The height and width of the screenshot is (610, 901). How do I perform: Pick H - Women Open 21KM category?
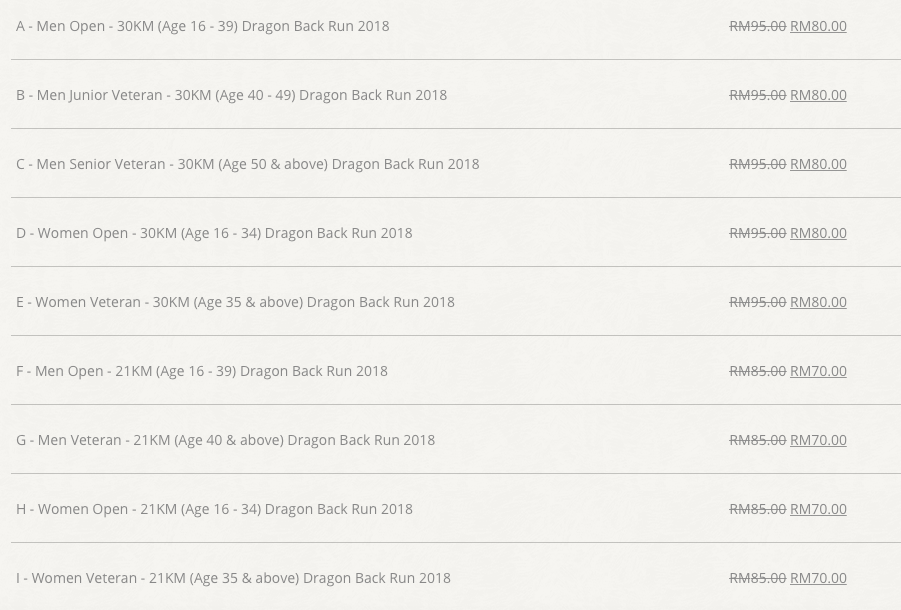pyautogui.click(x=214, y=509)
